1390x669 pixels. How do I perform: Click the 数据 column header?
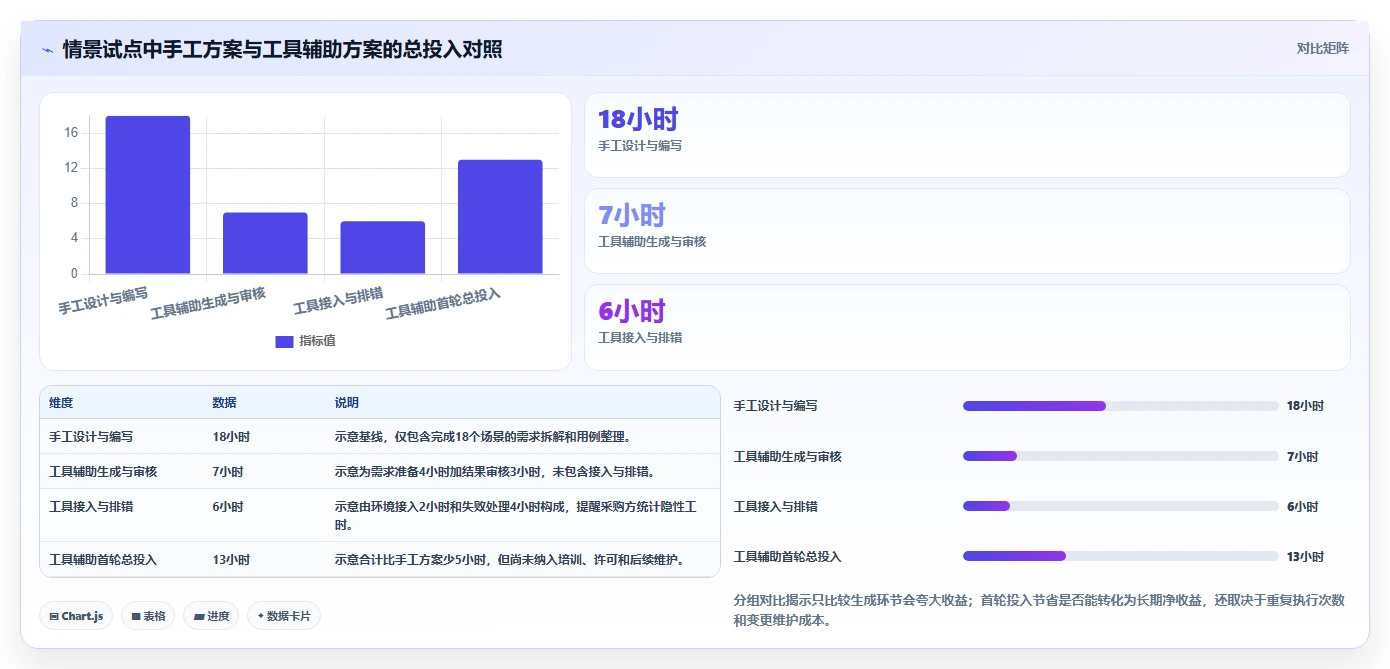(225, 403)
